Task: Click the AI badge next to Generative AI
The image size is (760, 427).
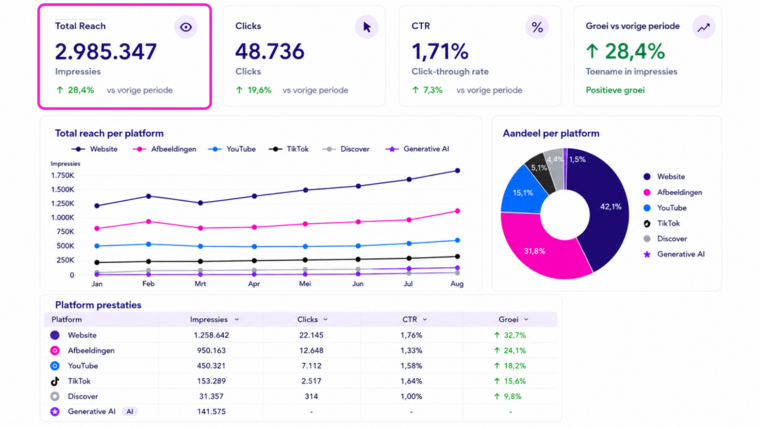Action: click(x=129, y=411)
